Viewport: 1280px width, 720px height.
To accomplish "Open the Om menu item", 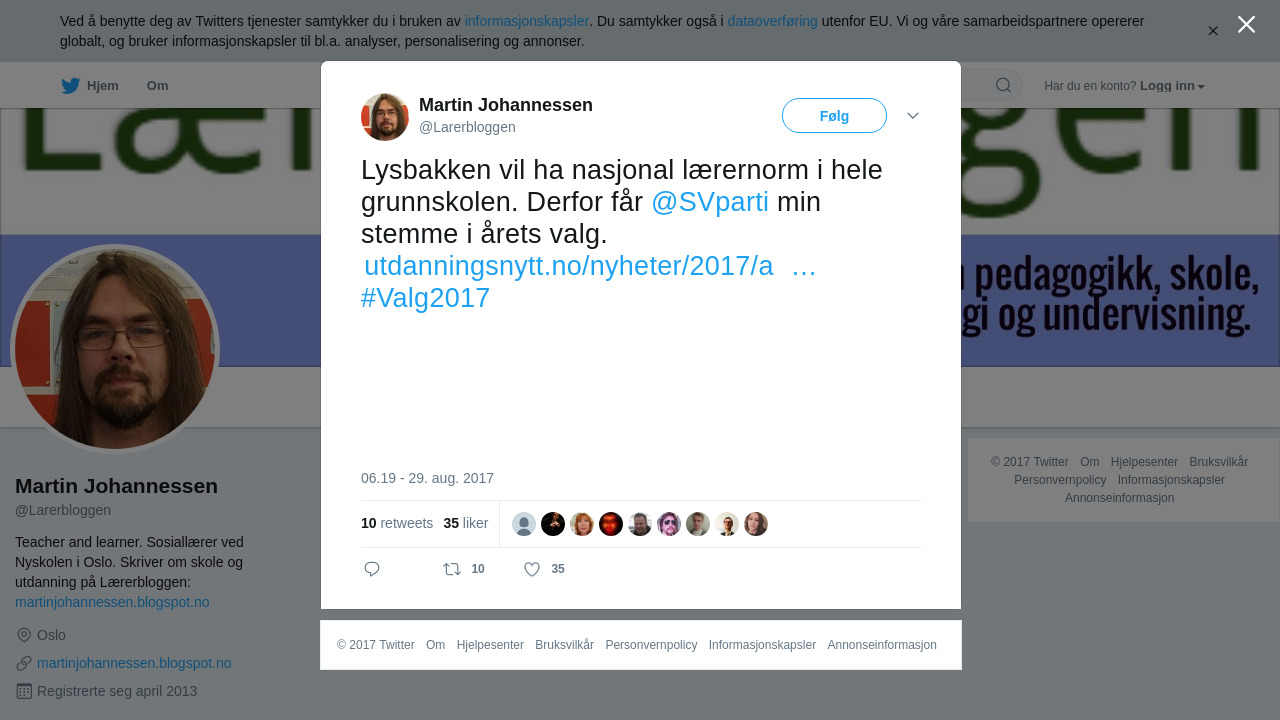I will [157, 85].
